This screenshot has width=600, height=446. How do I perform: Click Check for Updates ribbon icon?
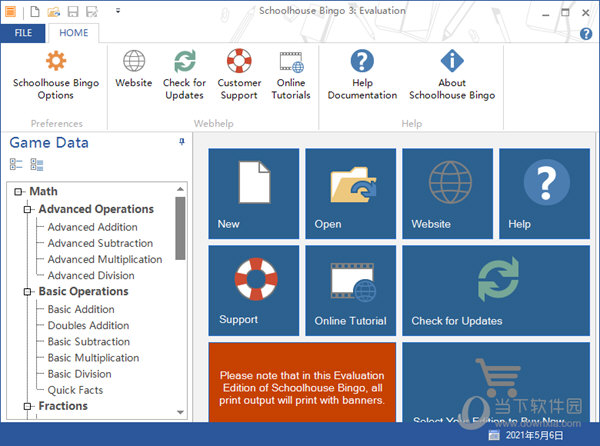click(185, 61)
